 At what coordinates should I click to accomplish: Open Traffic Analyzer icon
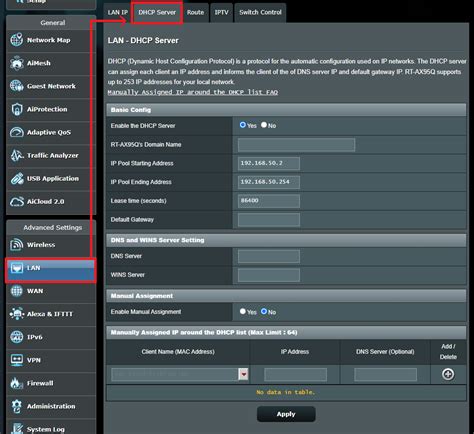(x=17, y=155)
